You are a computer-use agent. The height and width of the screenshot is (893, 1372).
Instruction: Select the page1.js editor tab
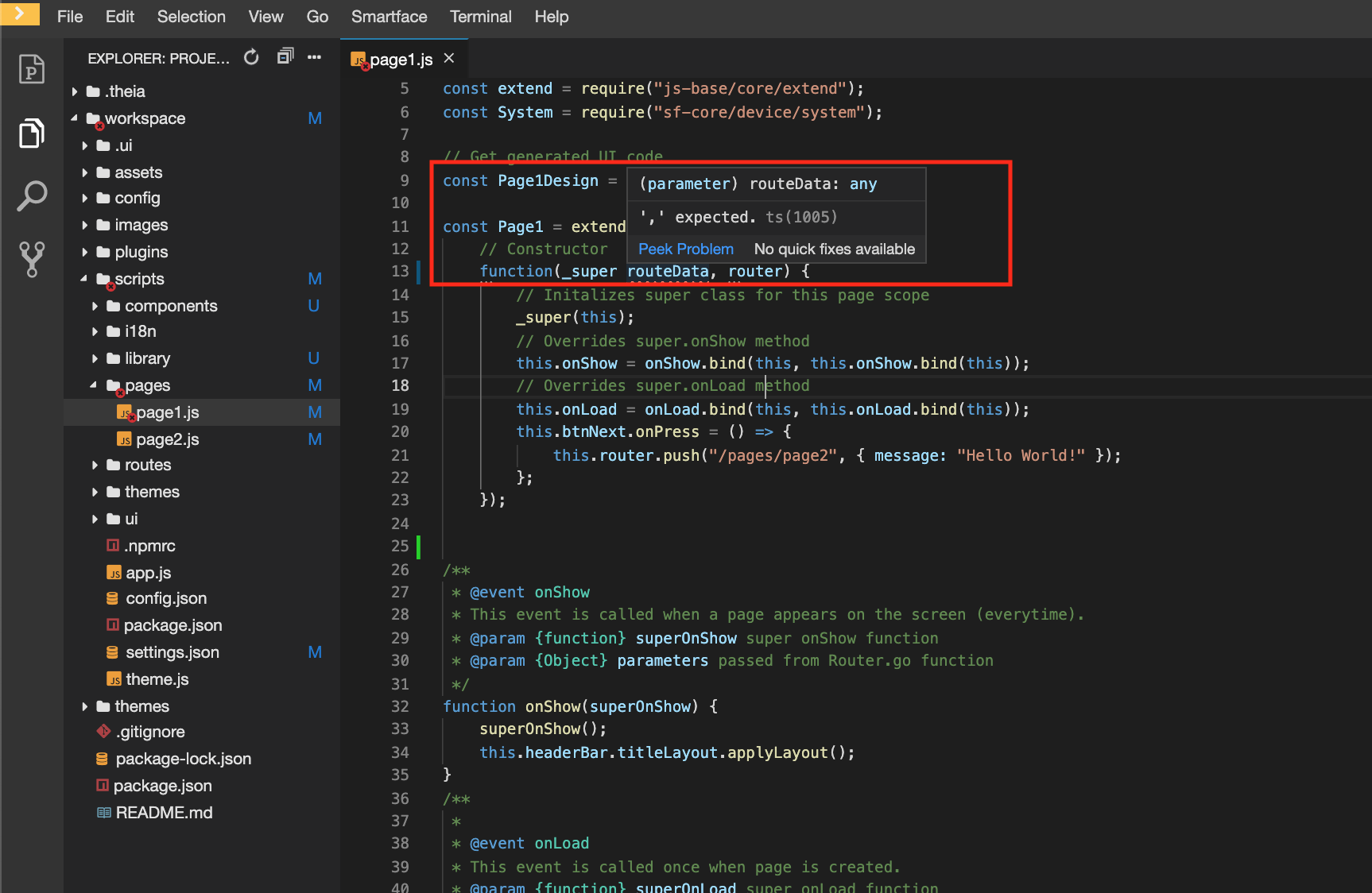[401, 60]
